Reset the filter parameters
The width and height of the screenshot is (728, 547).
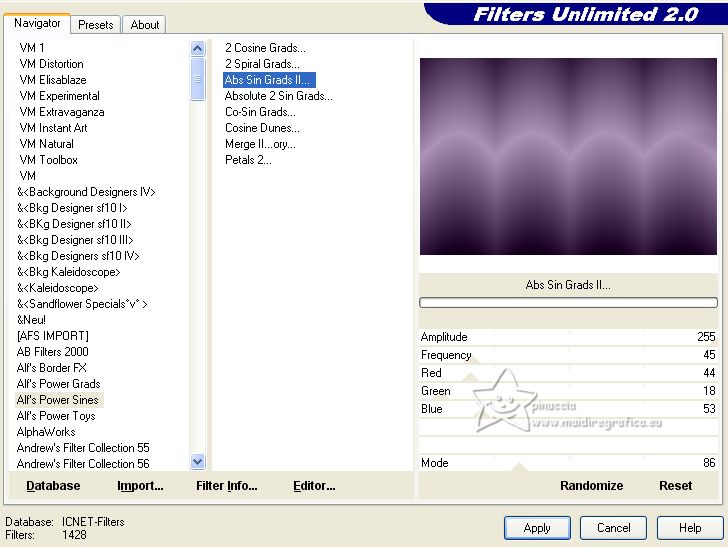coord(676,486)
